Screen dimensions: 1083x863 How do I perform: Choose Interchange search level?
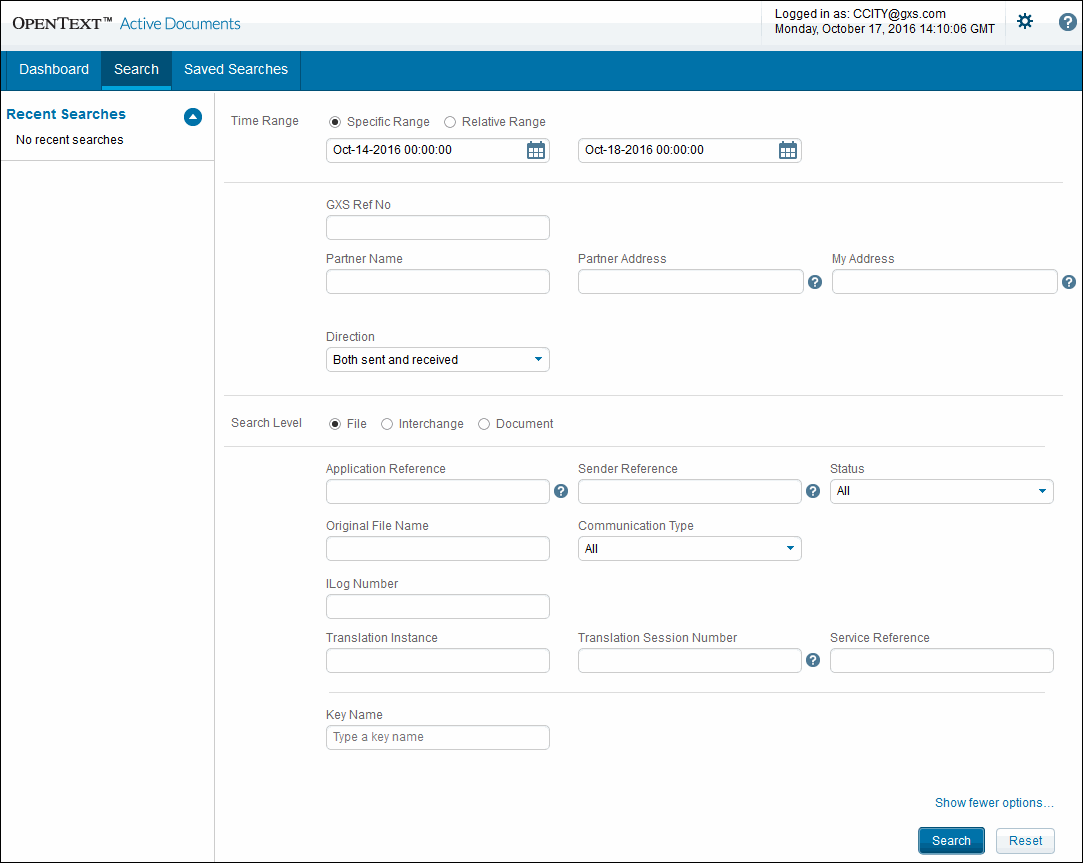(387, 424)
